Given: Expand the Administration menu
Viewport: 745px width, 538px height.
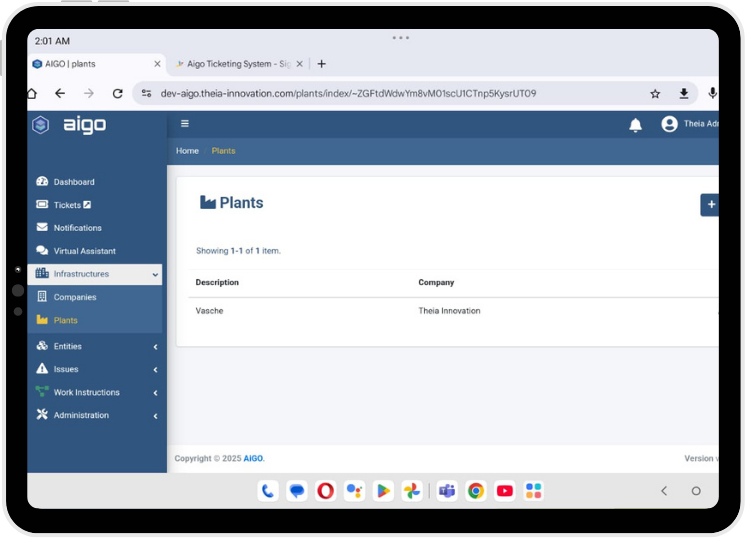Looking at the screenshot, I should coord(95,415).
